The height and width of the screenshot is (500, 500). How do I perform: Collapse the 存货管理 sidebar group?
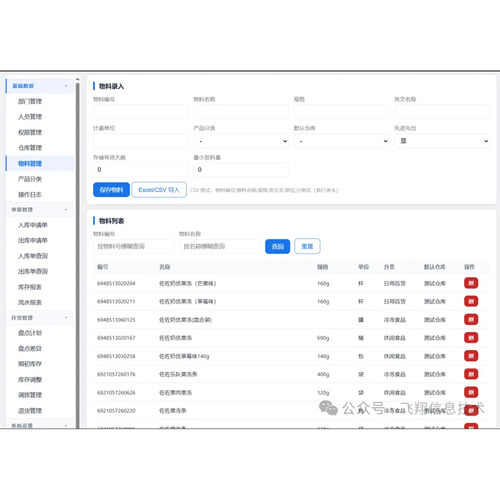tap(40, 318)
